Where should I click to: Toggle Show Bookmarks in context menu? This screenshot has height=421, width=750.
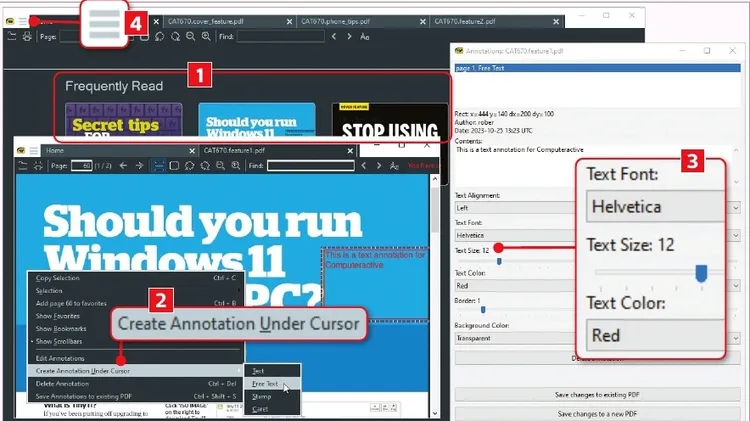click(135, 329)
